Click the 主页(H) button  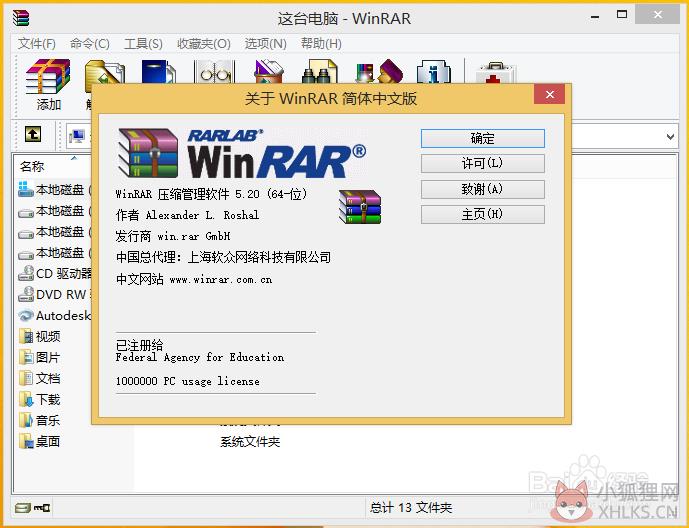pyautogui.click(x=482, y=214)
